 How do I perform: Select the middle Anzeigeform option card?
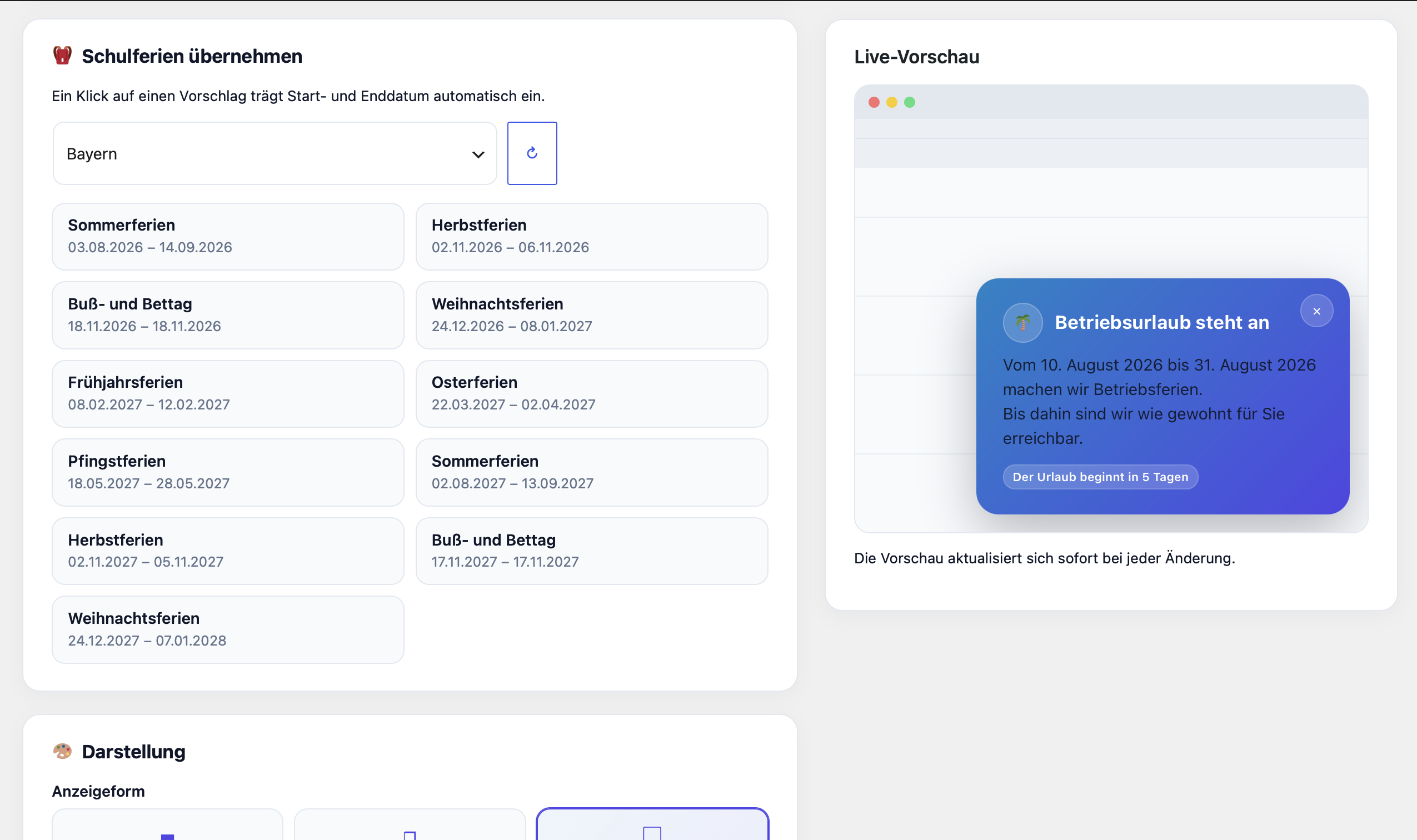click(410, 824)
